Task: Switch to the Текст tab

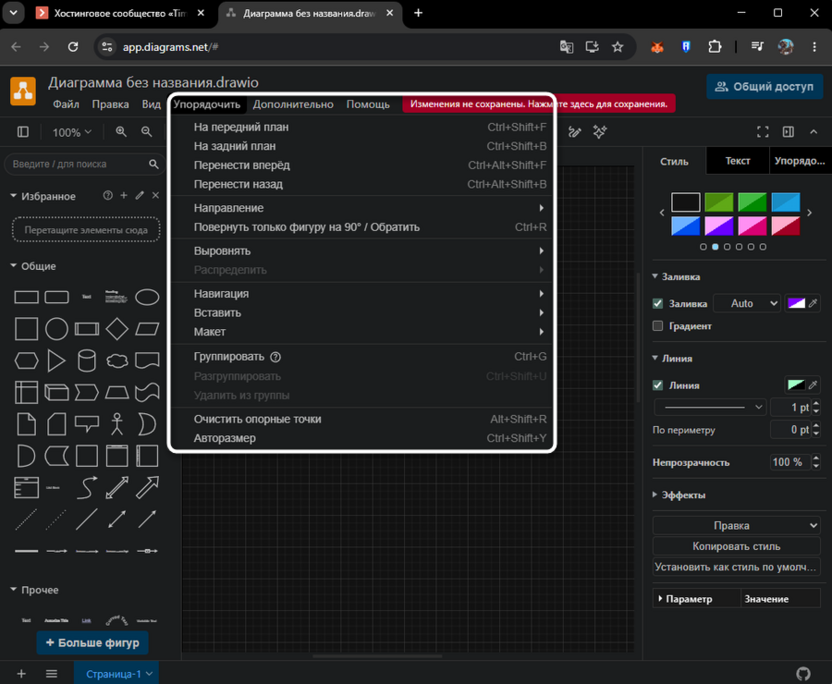Action: (738, 161)
